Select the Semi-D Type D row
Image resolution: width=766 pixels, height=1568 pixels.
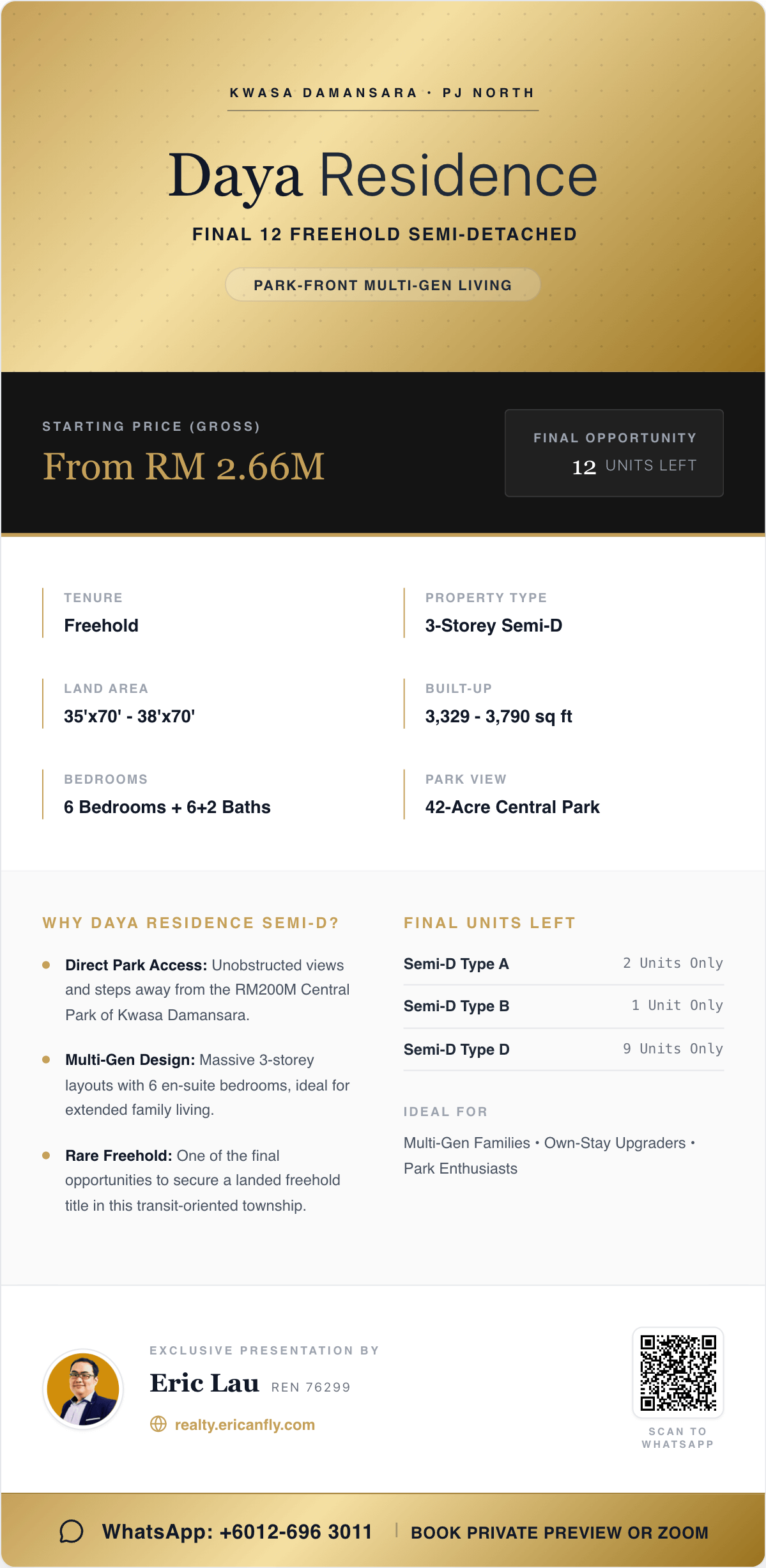click(563, 1049)
